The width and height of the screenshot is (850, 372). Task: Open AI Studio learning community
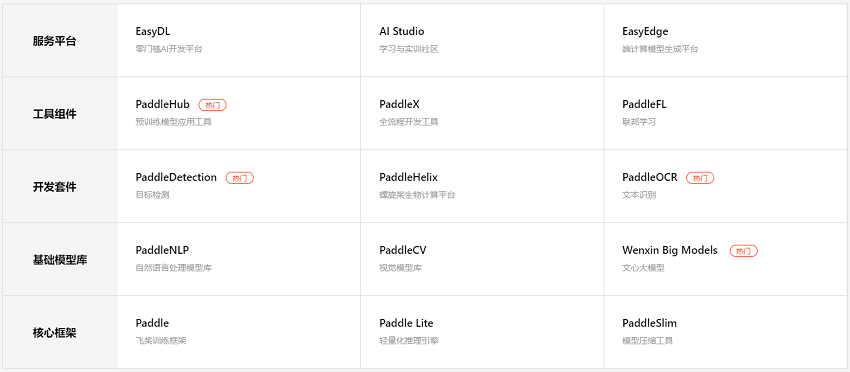coord(402,31)
